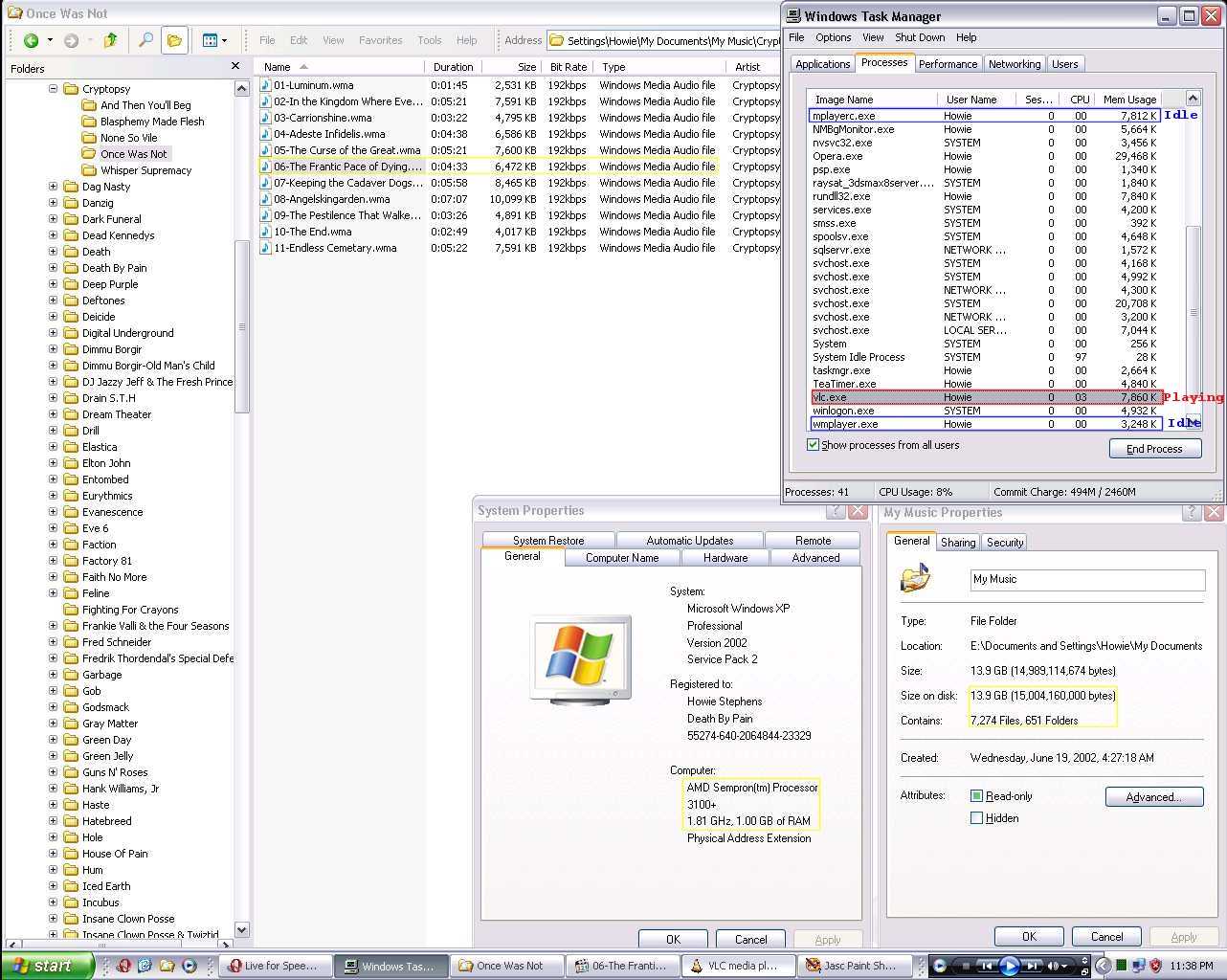
Task: Sort processes by the Mem Usage column
Action: (1128, 100)
